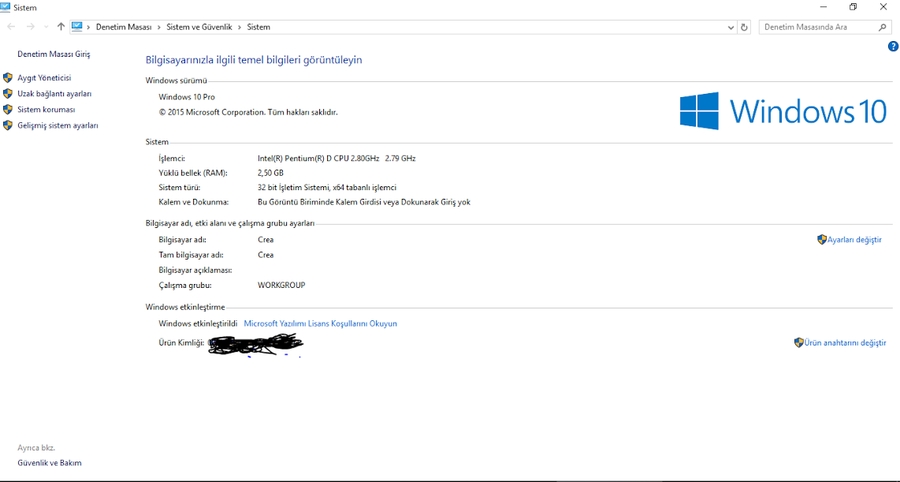This screenshot has height=482, width=900.
Task: Click the shield icon beside Aygıt Yöneticisi
Action: [7, 77]
